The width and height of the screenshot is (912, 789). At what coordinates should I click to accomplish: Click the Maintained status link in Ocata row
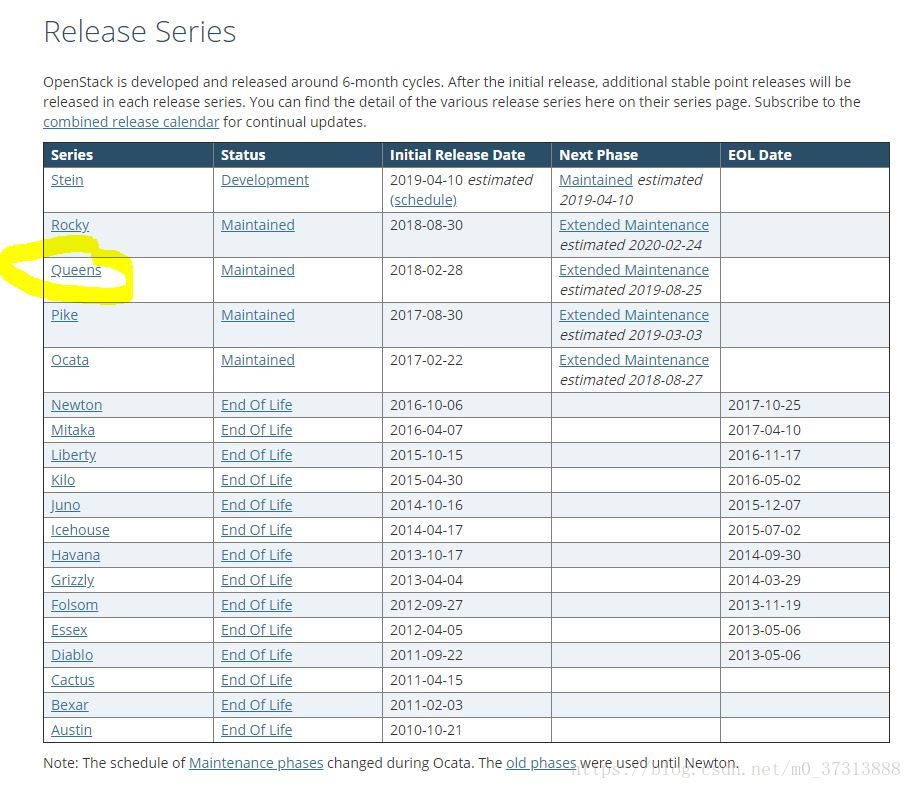[x=258, y=360]
